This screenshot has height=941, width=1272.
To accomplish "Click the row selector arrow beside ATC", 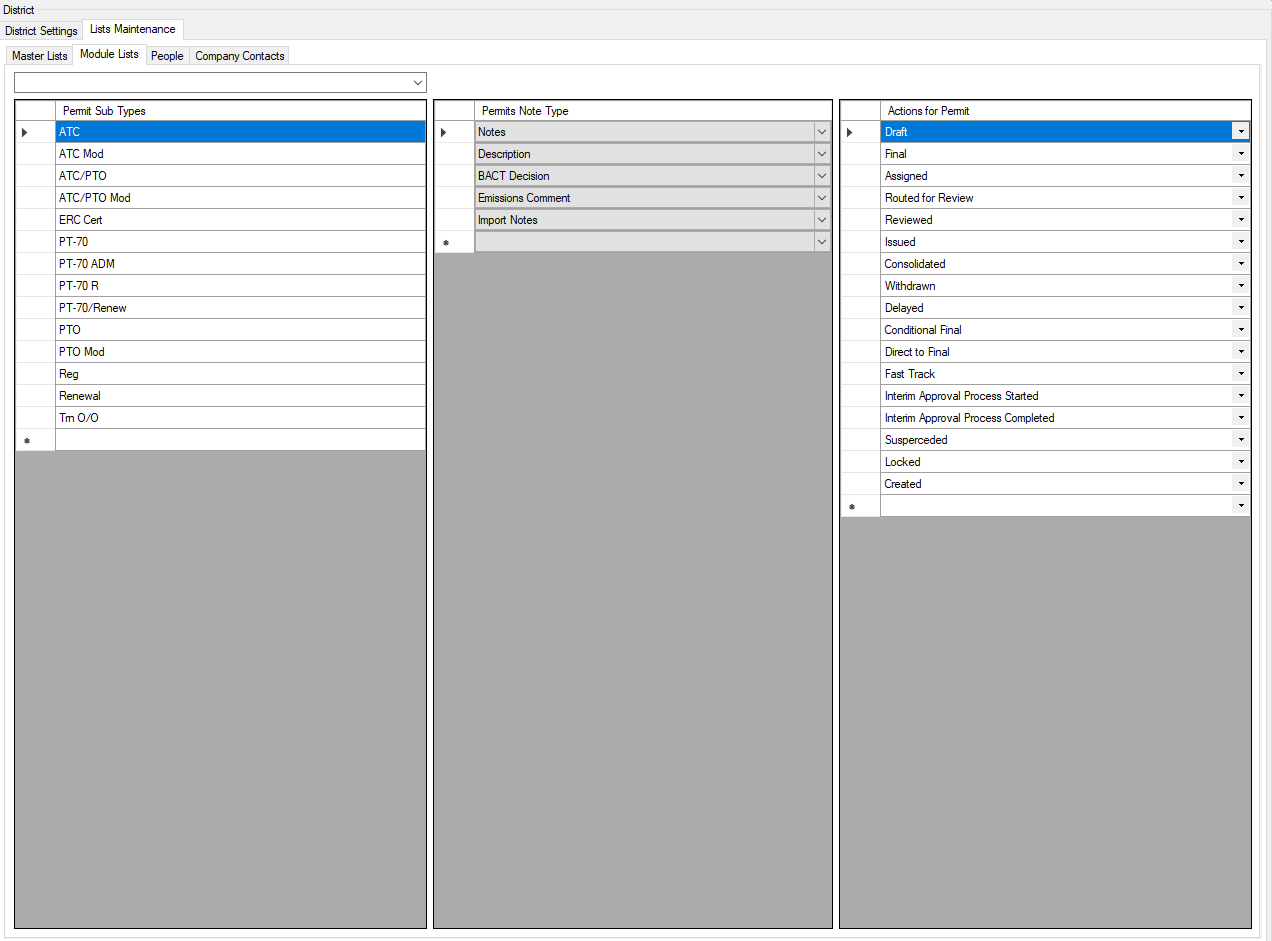I will click(x=22, y=131).
